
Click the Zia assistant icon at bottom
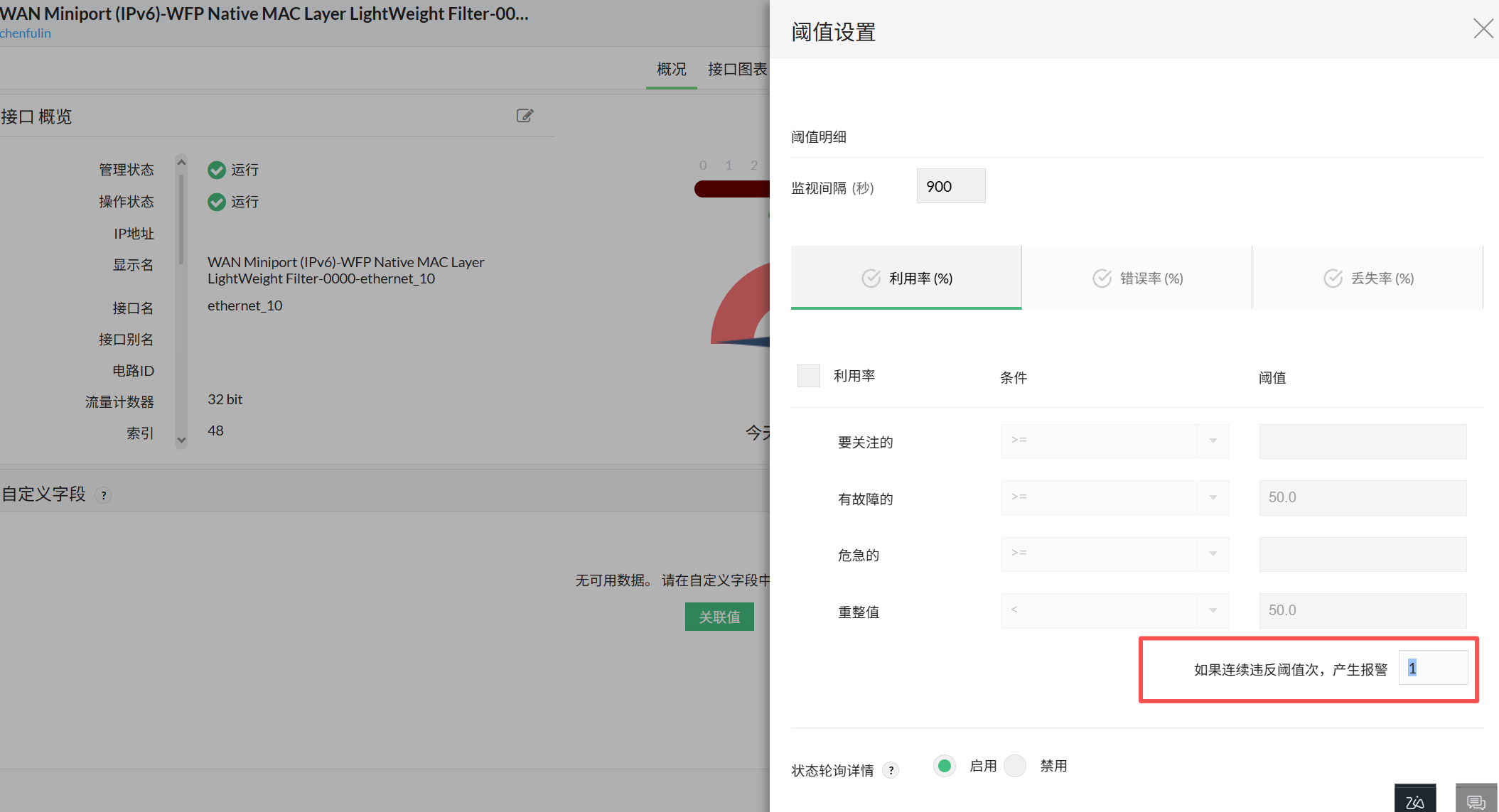click(x=1414, y=801)
